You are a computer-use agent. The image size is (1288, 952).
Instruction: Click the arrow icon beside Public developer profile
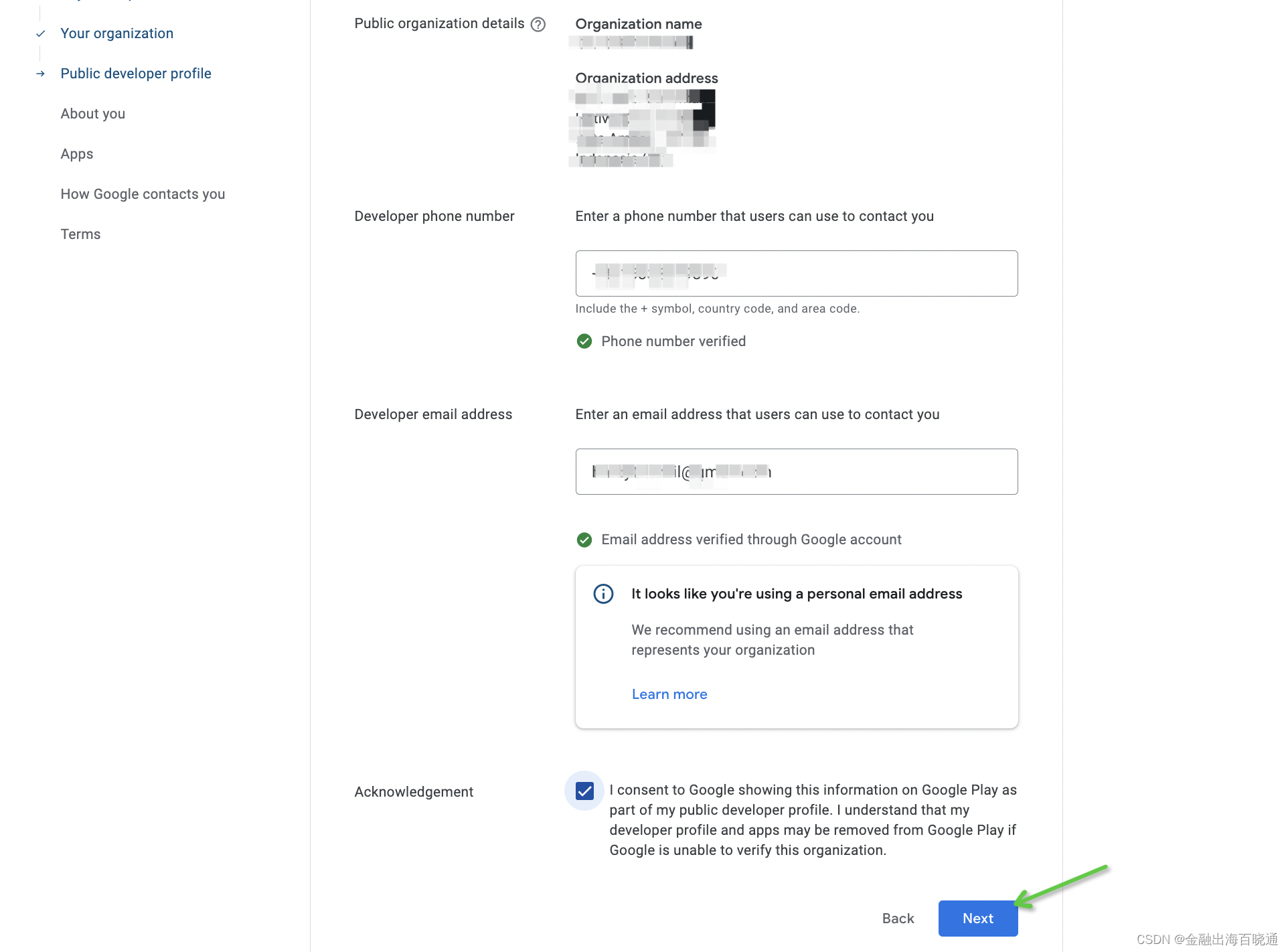(x=41, y=74)
